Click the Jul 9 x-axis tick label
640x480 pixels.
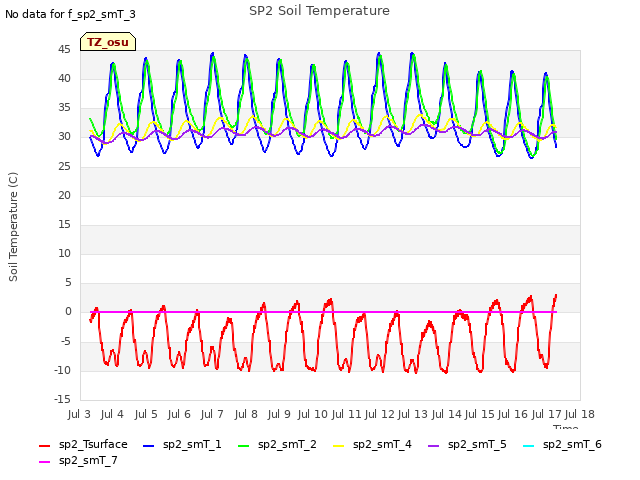point(279,414)
